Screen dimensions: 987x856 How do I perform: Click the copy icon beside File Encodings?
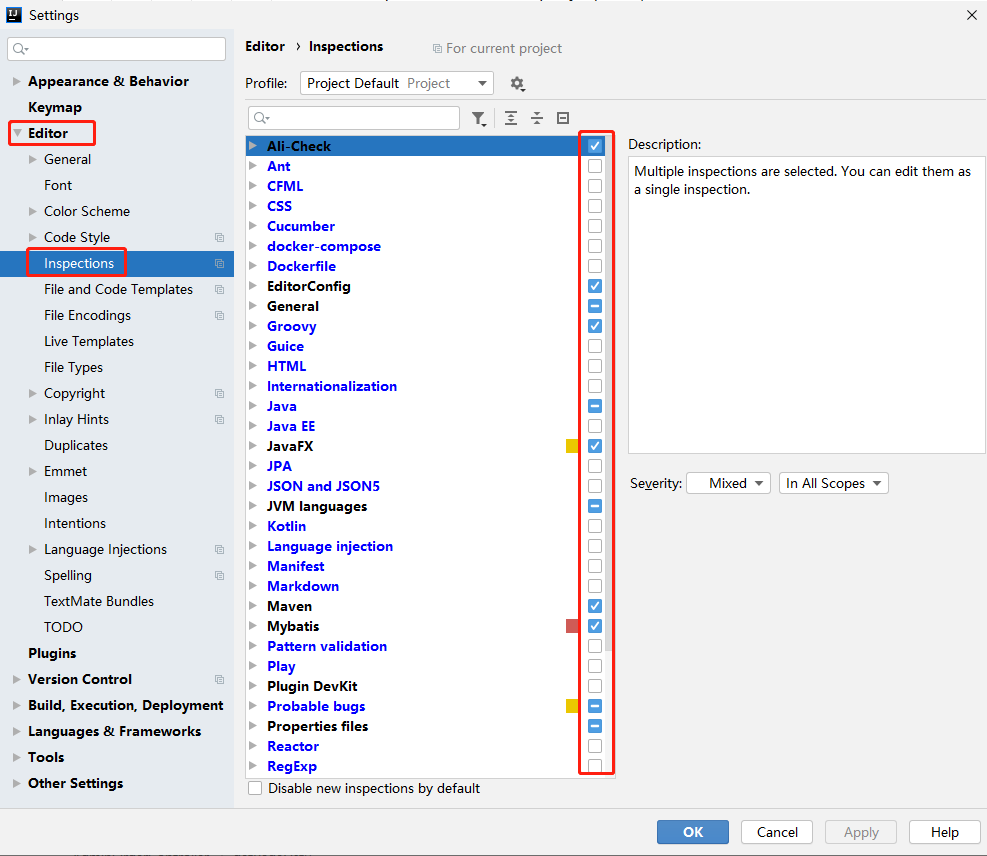coord(220,315)
